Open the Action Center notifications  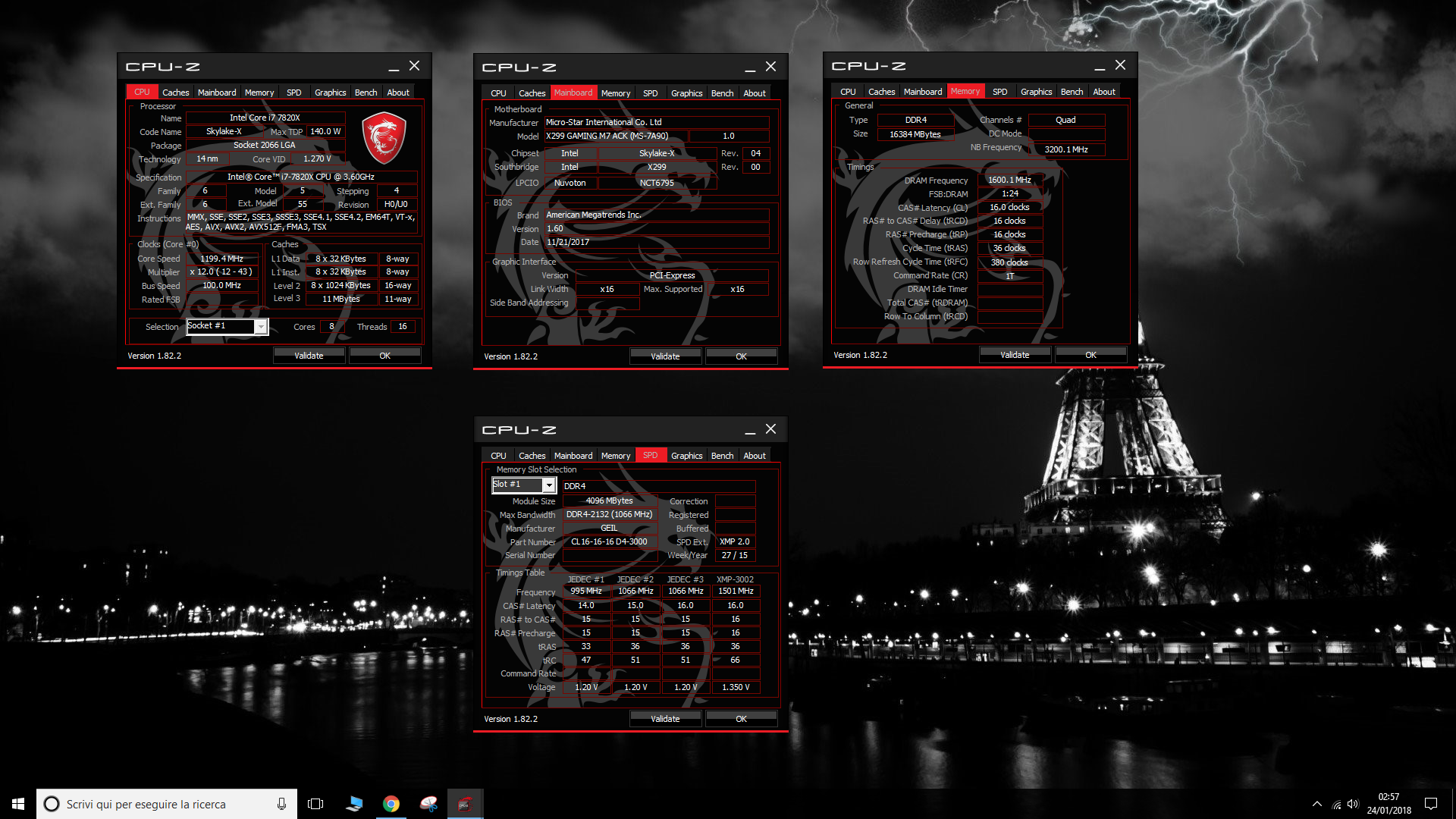click(1431, 804)
